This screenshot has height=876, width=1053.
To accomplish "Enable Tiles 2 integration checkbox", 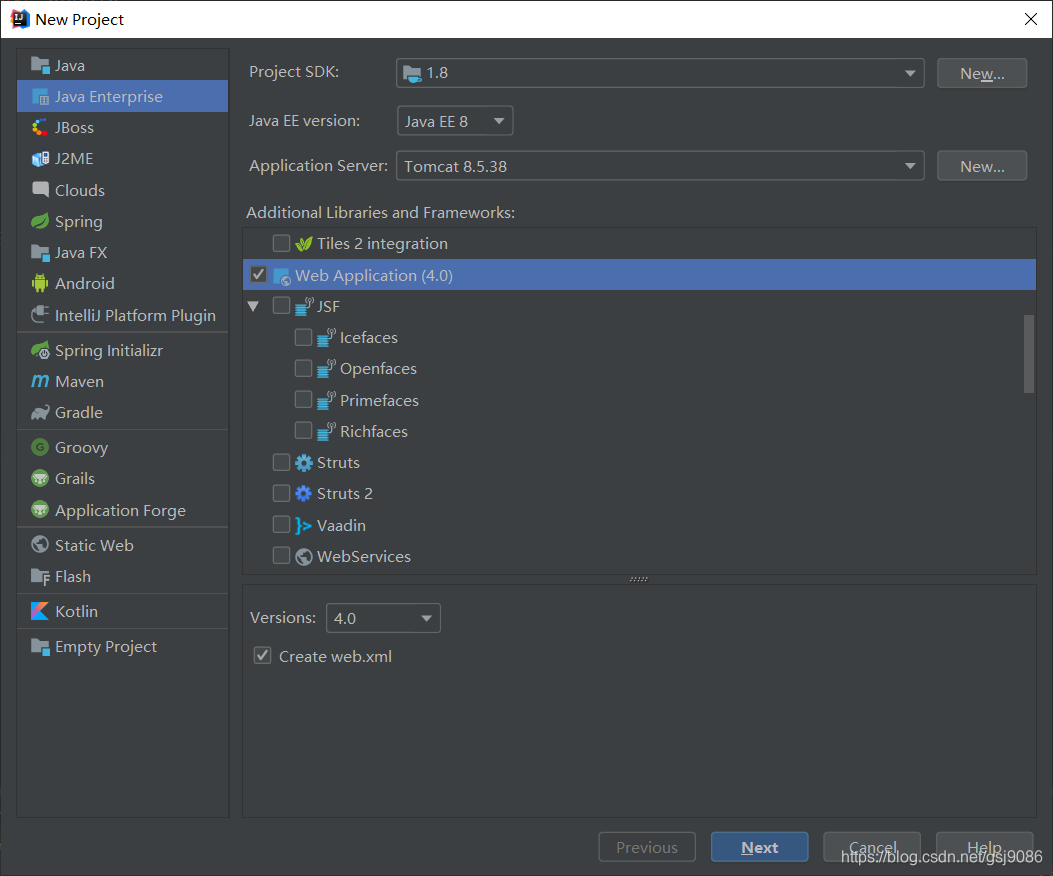I will tap(281, 243).
